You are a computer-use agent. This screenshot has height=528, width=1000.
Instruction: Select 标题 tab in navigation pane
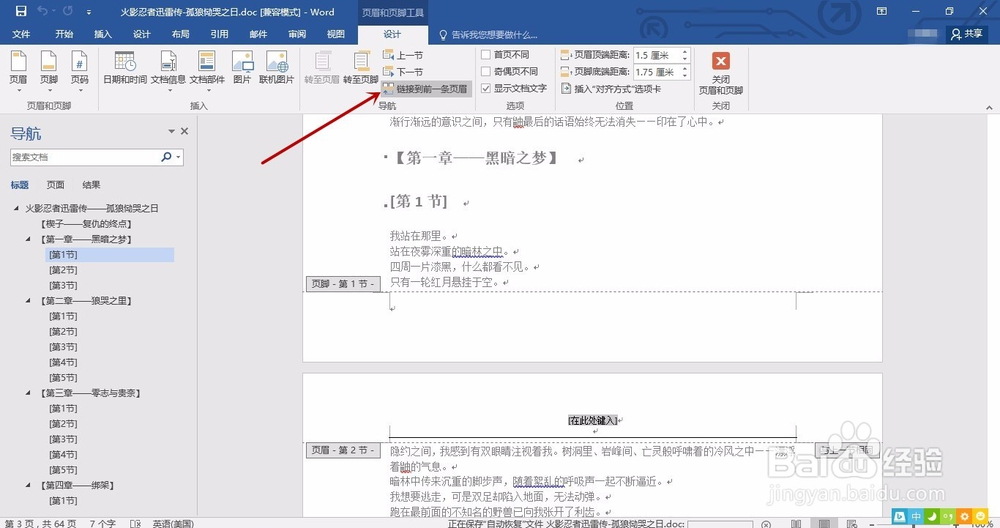pyautogui.click(x=20, y=185)
